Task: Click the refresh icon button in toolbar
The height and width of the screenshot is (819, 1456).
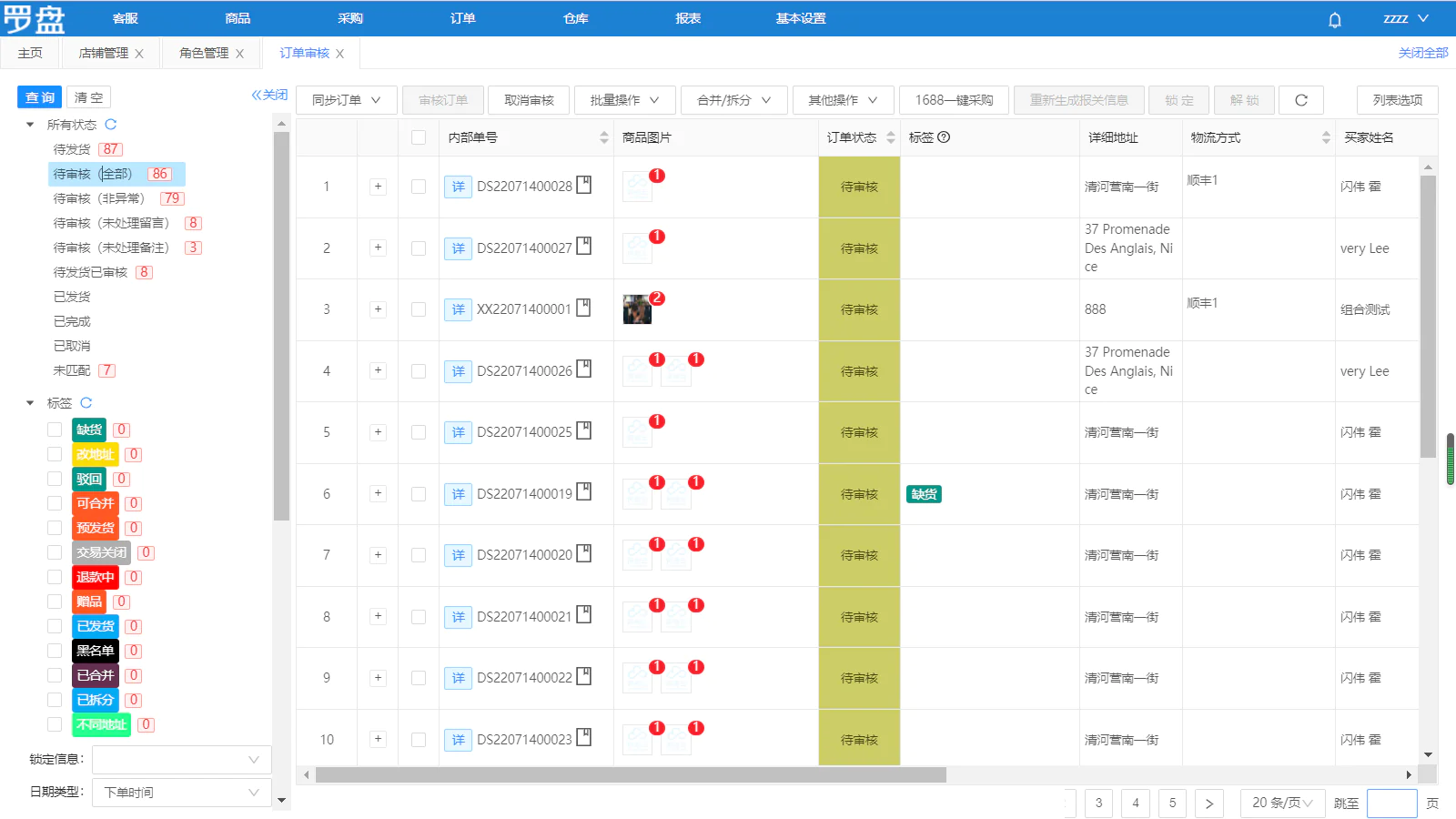Action: 1300,100
